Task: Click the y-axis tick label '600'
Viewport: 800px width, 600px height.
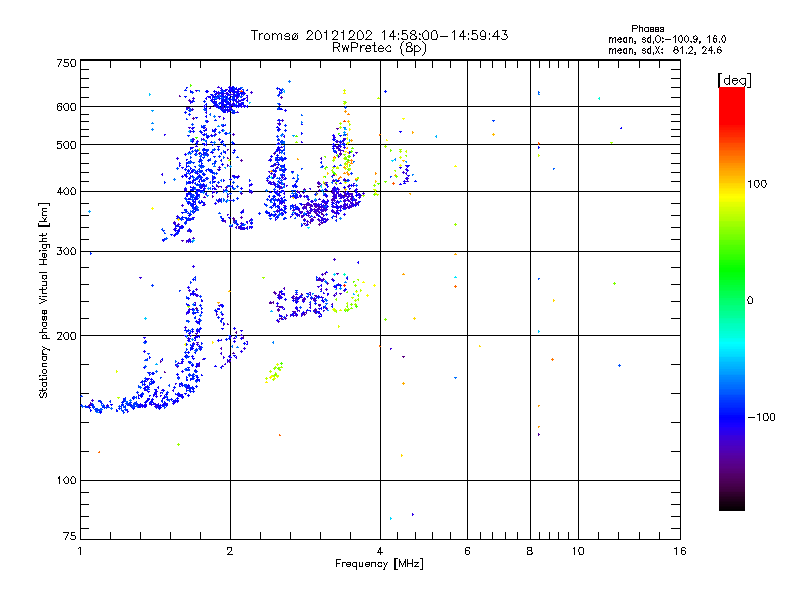Action: 66,107
